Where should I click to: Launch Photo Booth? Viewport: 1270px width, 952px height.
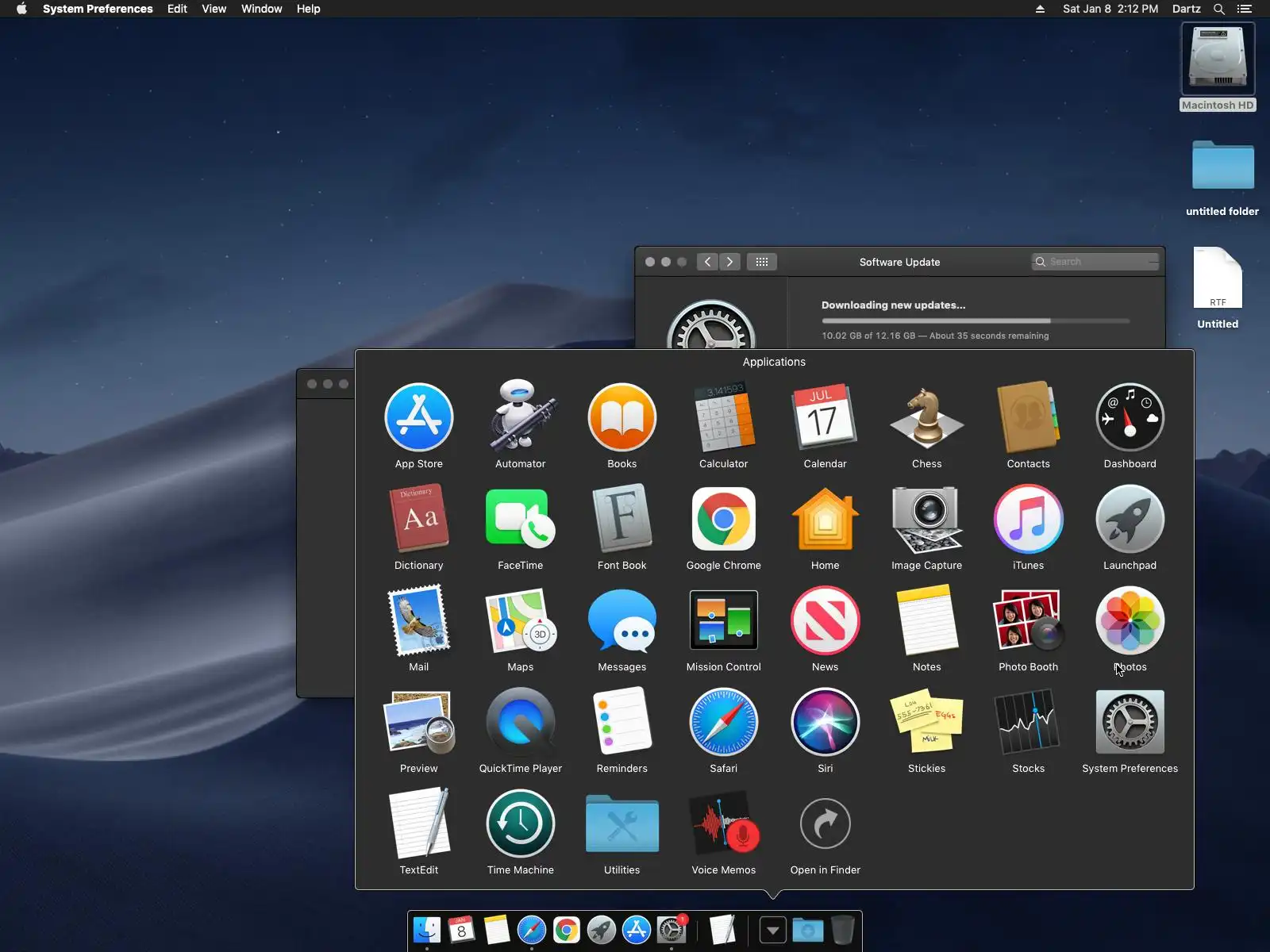[x=1029, y=621]
